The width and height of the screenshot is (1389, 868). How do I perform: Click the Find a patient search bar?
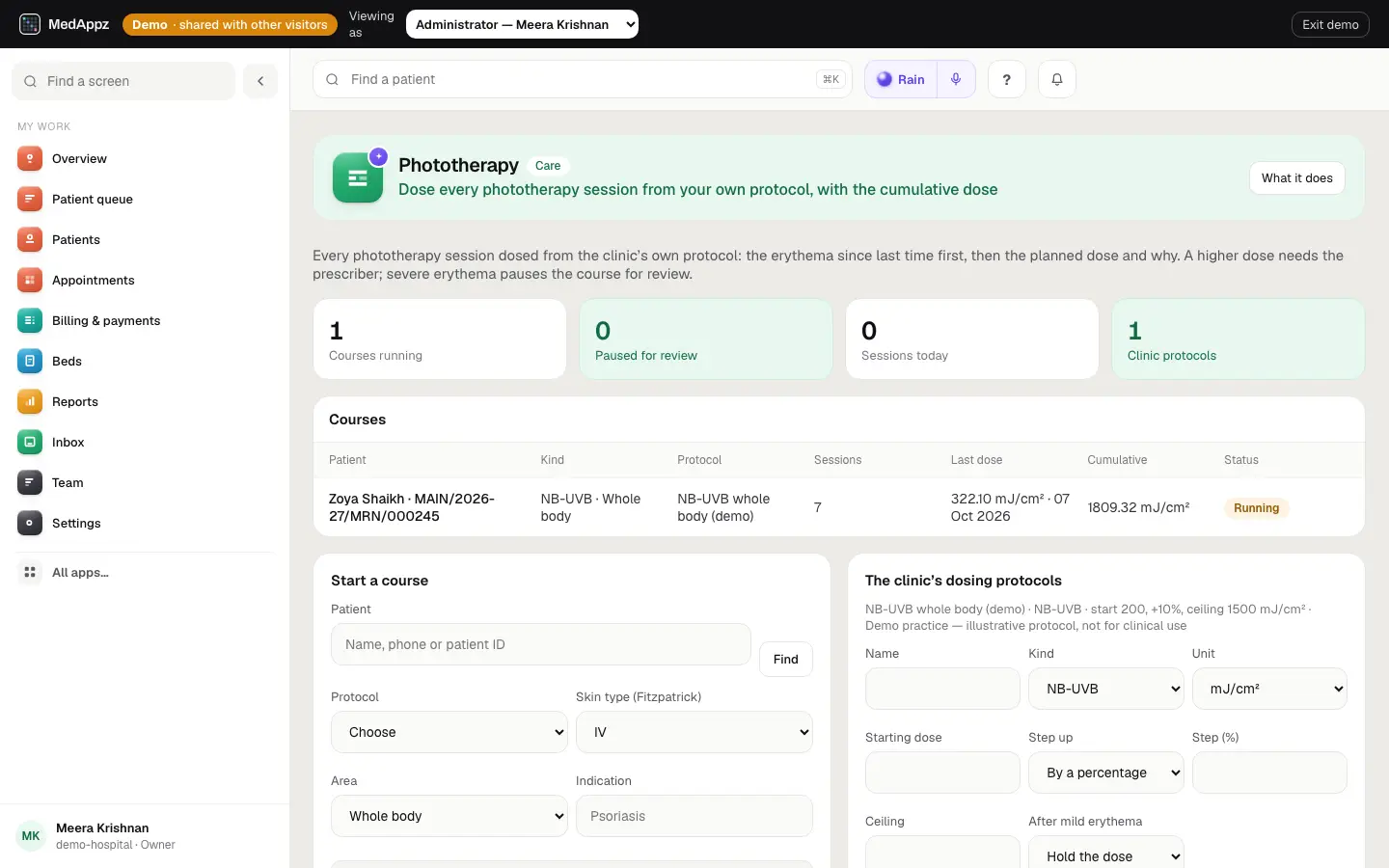point(583,79)
